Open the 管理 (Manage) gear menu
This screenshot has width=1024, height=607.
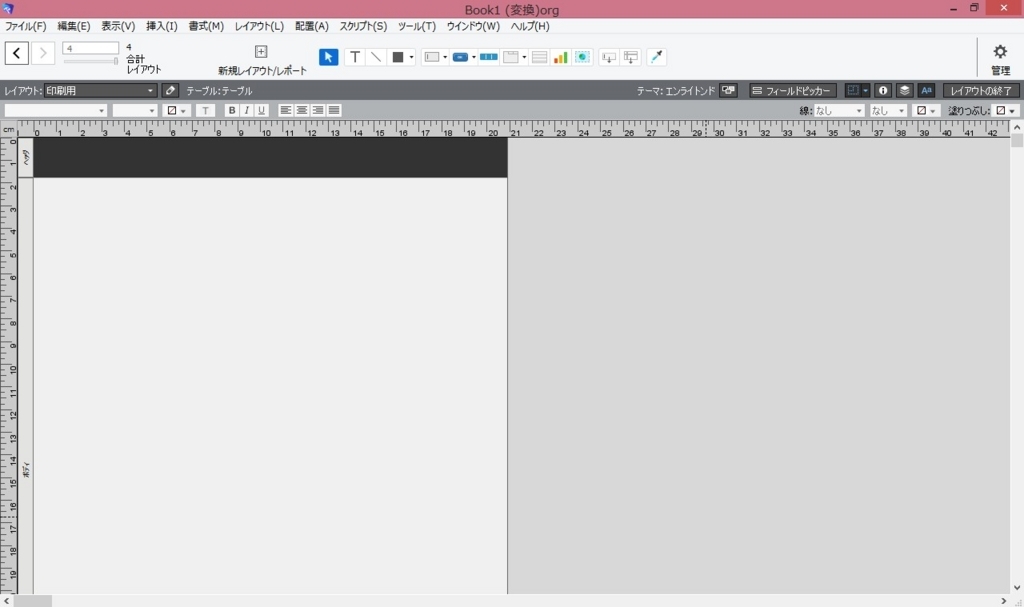click(1000, 59)
